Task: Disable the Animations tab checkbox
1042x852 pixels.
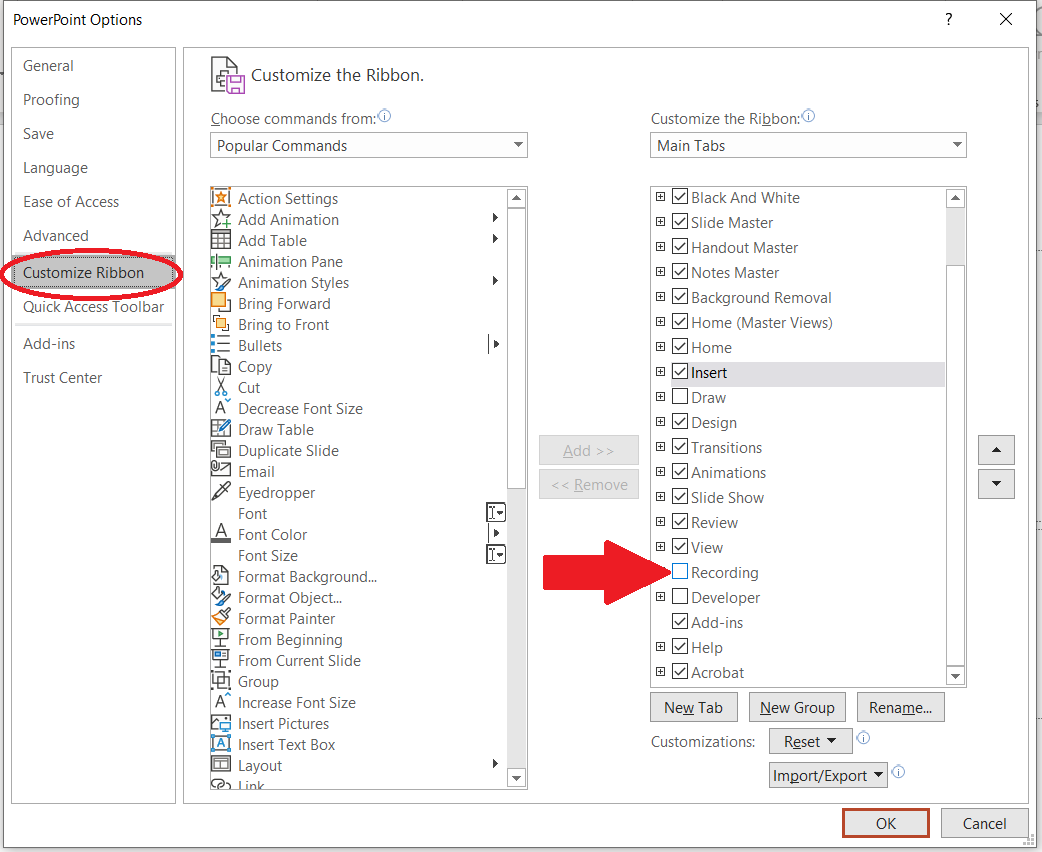Action: [x=680, y=472]
